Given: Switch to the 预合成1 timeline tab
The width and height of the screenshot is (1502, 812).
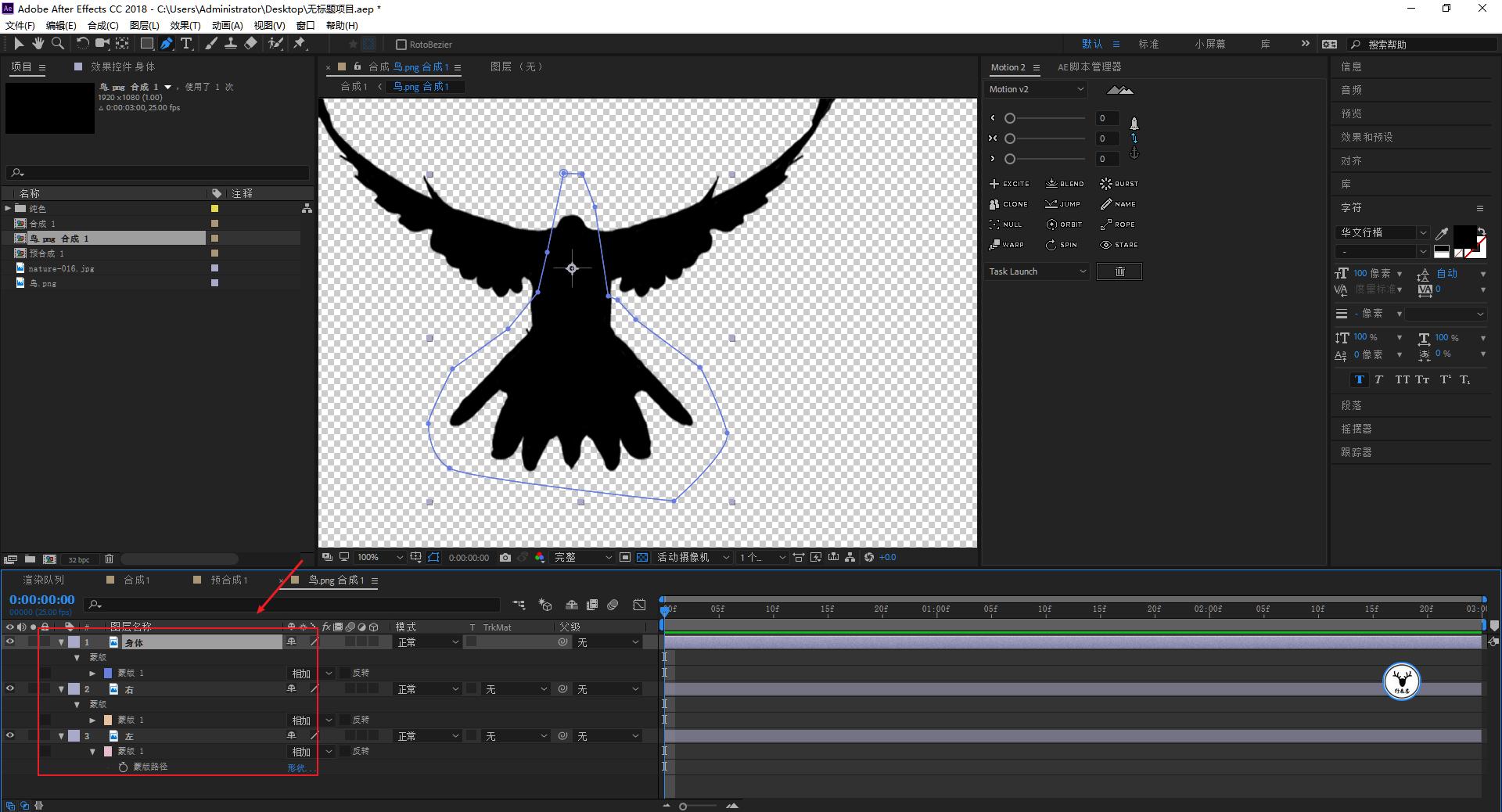Looking at the screenshot, I should [228, 580].
